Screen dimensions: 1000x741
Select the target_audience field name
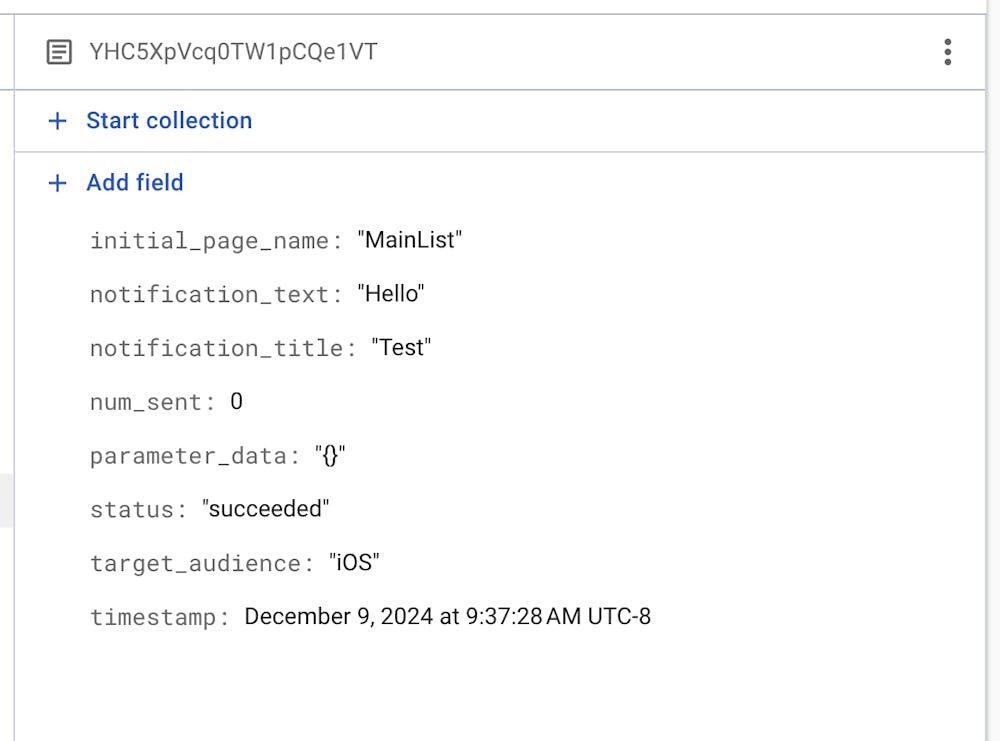point(195,564)
